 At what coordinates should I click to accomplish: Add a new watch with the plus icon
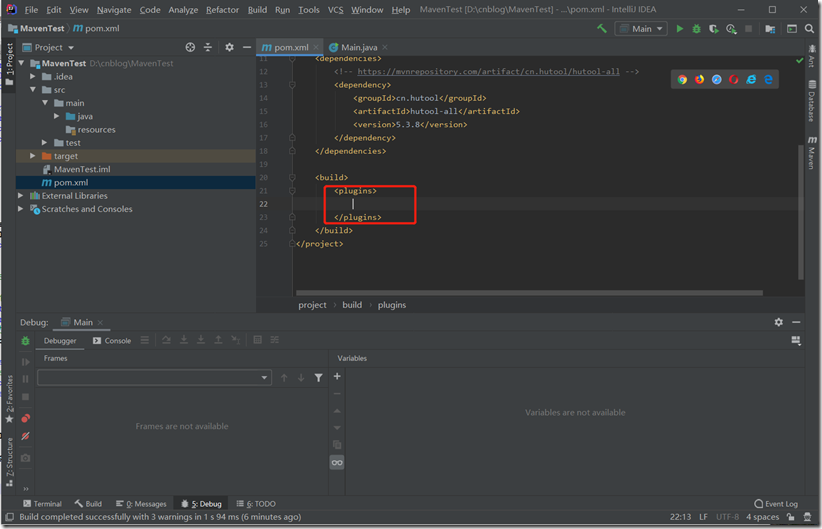tap(337, 376)
